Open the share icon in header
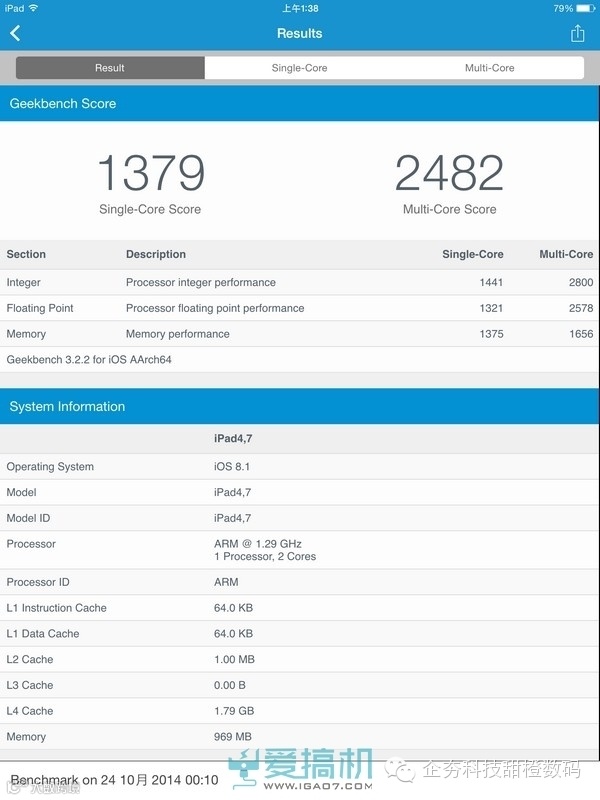This screenshot has width=600, height=800. pyautogui.click(x=578, y=34)
